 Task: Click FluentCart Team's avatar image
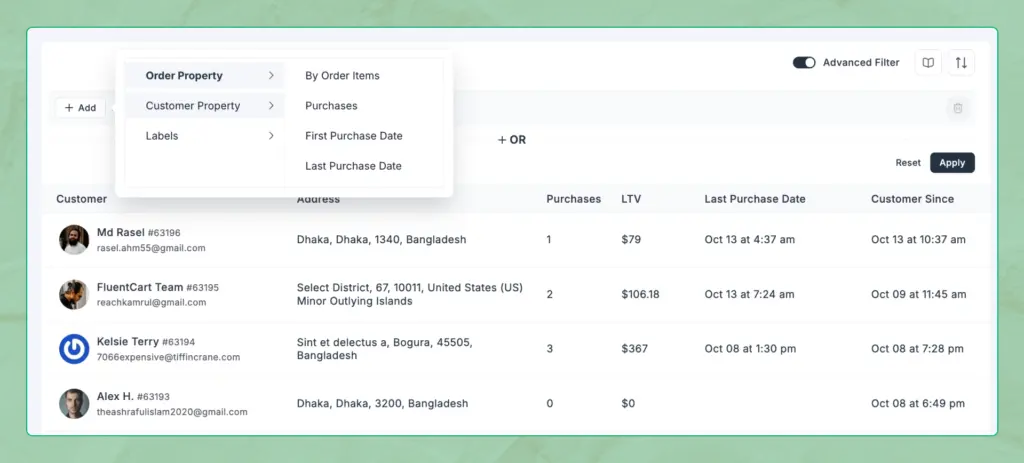pyautogui.click(x=74, y=294)
